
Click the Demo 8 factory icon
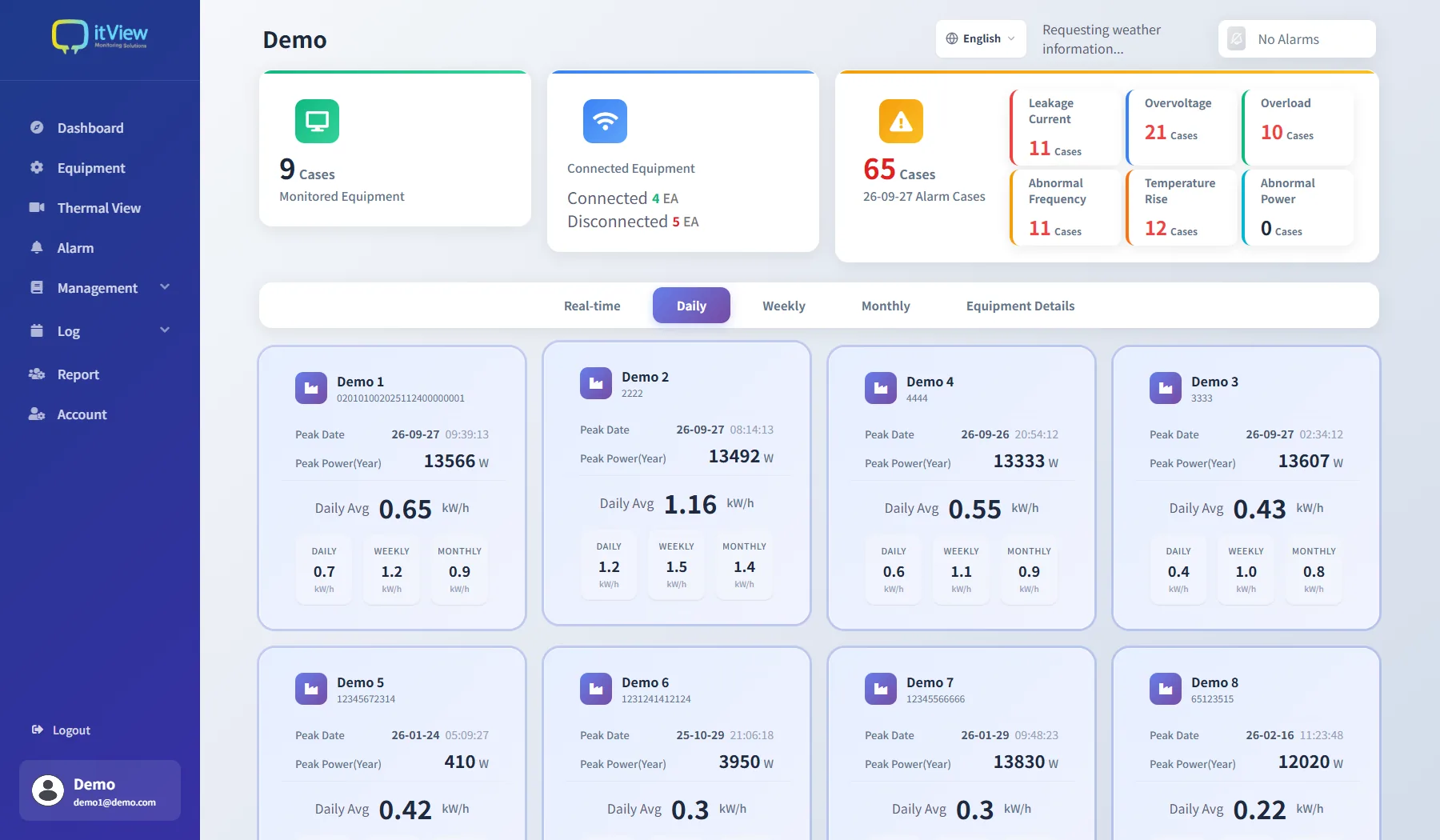coord(1166,689)
